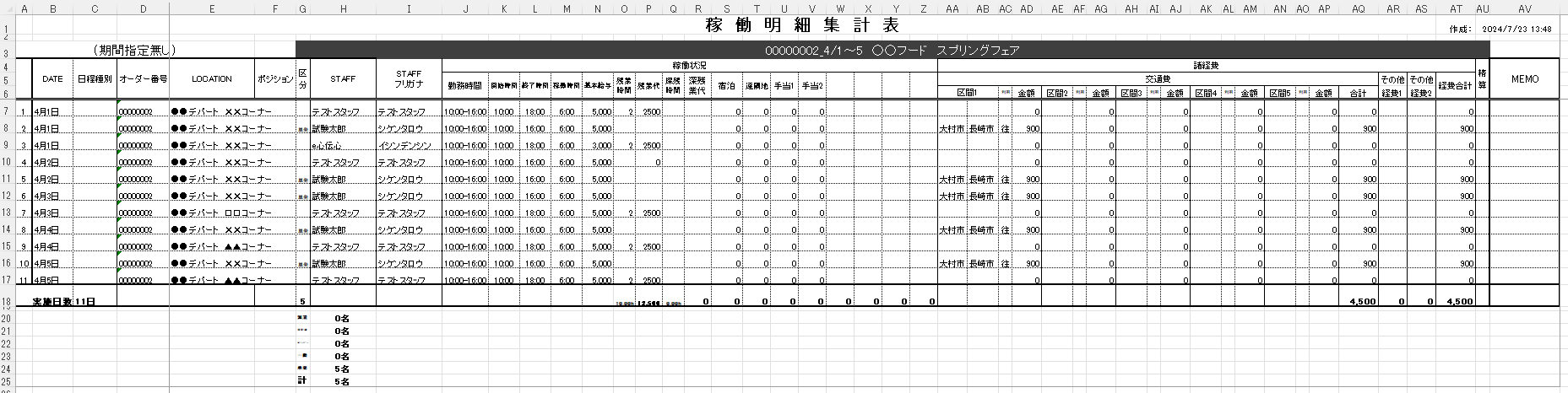Select column header E
The width and height of the screenshot is (1568, 393).
click(212, 9)
